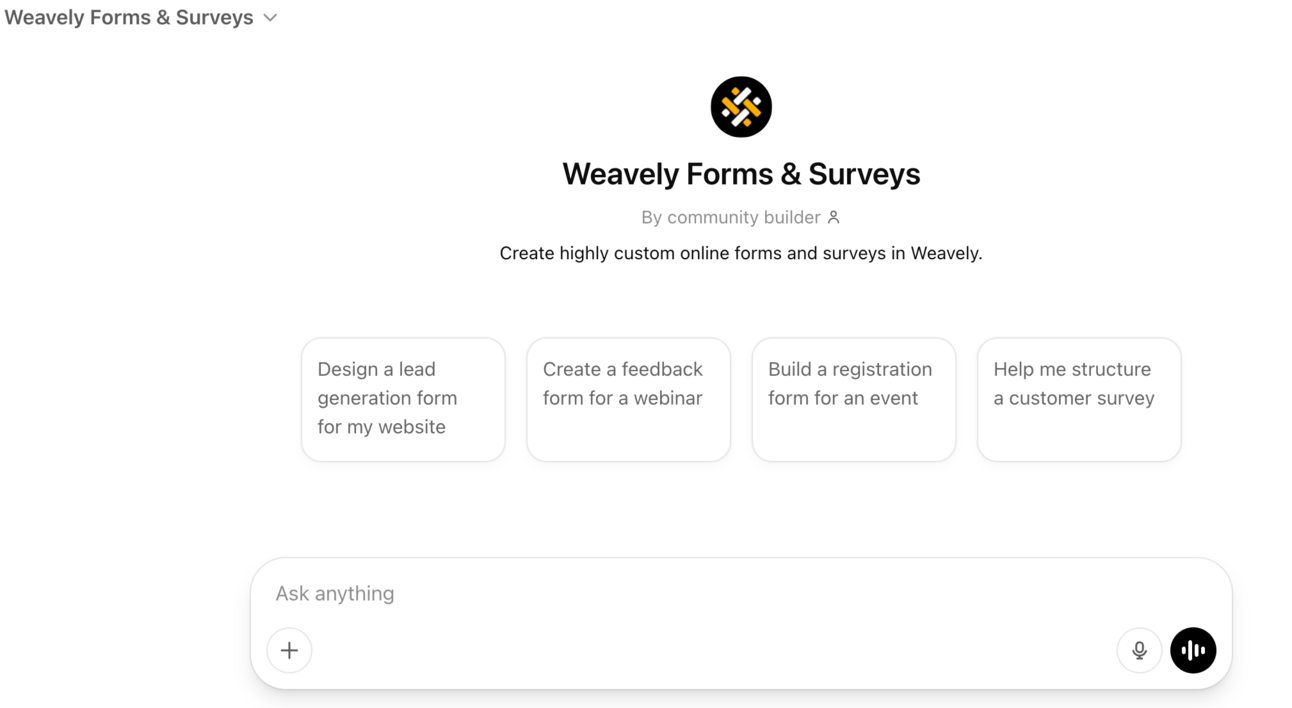
Task: Open the top-left Weavely Forms & Surveys menu
Action: tap(129, 18)
